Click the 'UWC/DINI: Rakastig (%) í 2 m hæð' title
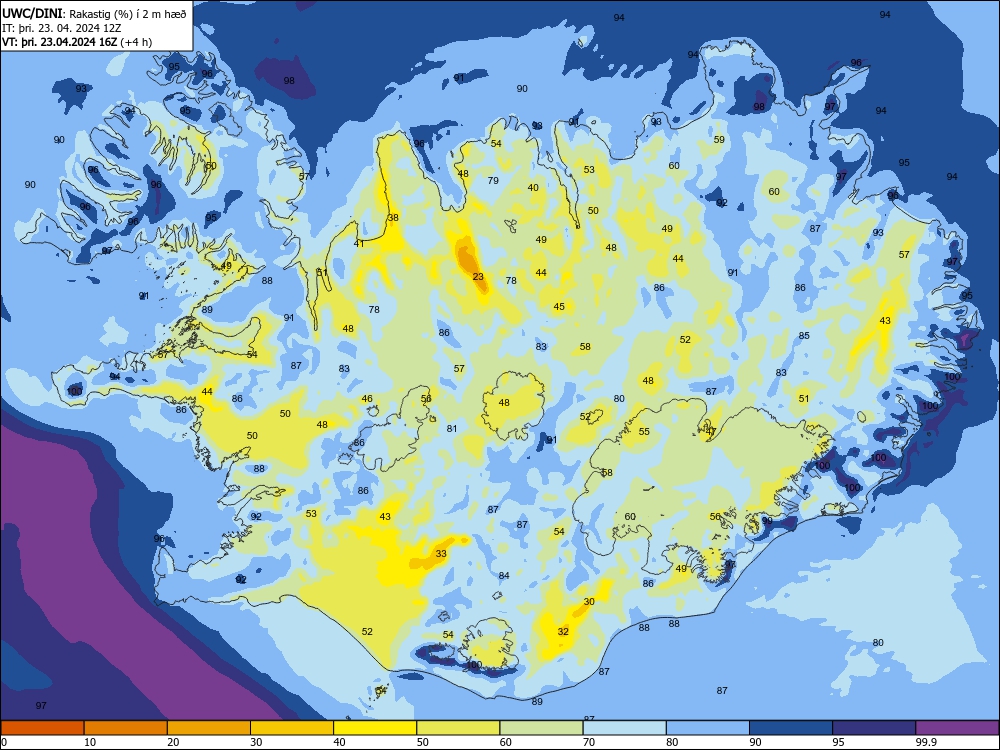 [x=94, y=14]
